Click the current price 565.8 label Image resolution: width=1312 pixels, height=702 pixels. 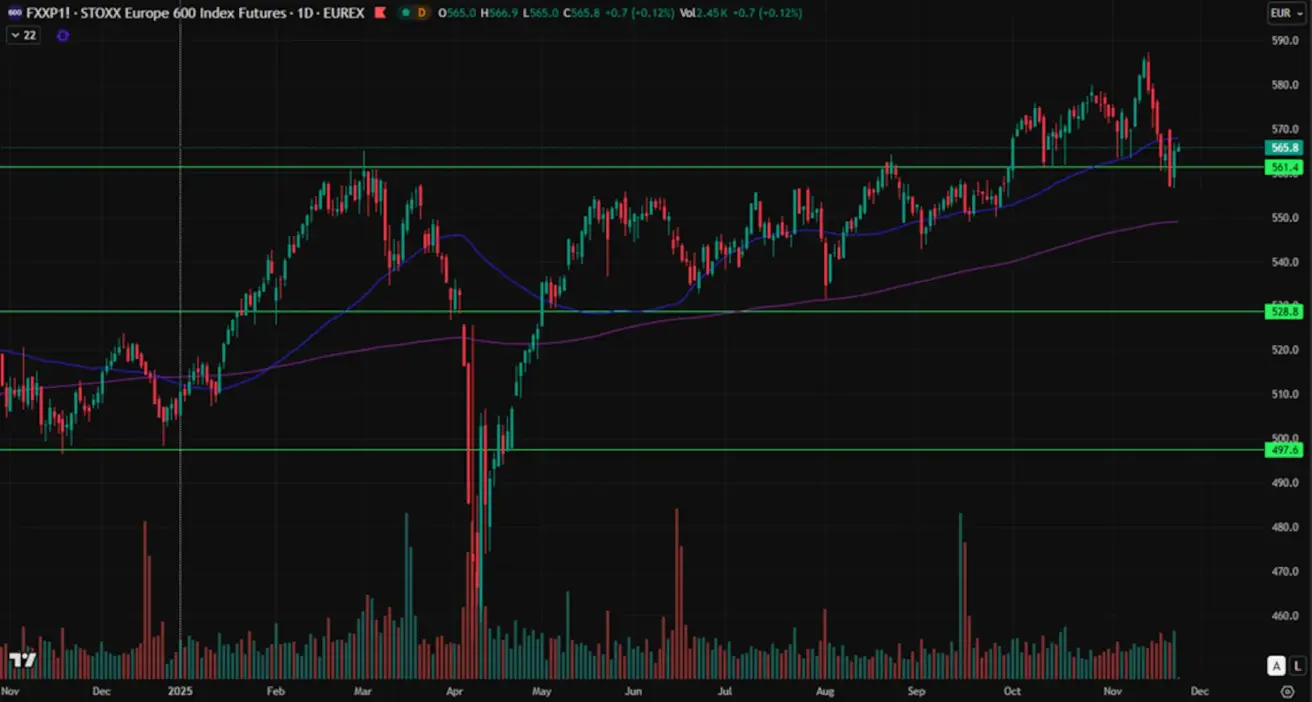click(x=1283, y=148)
